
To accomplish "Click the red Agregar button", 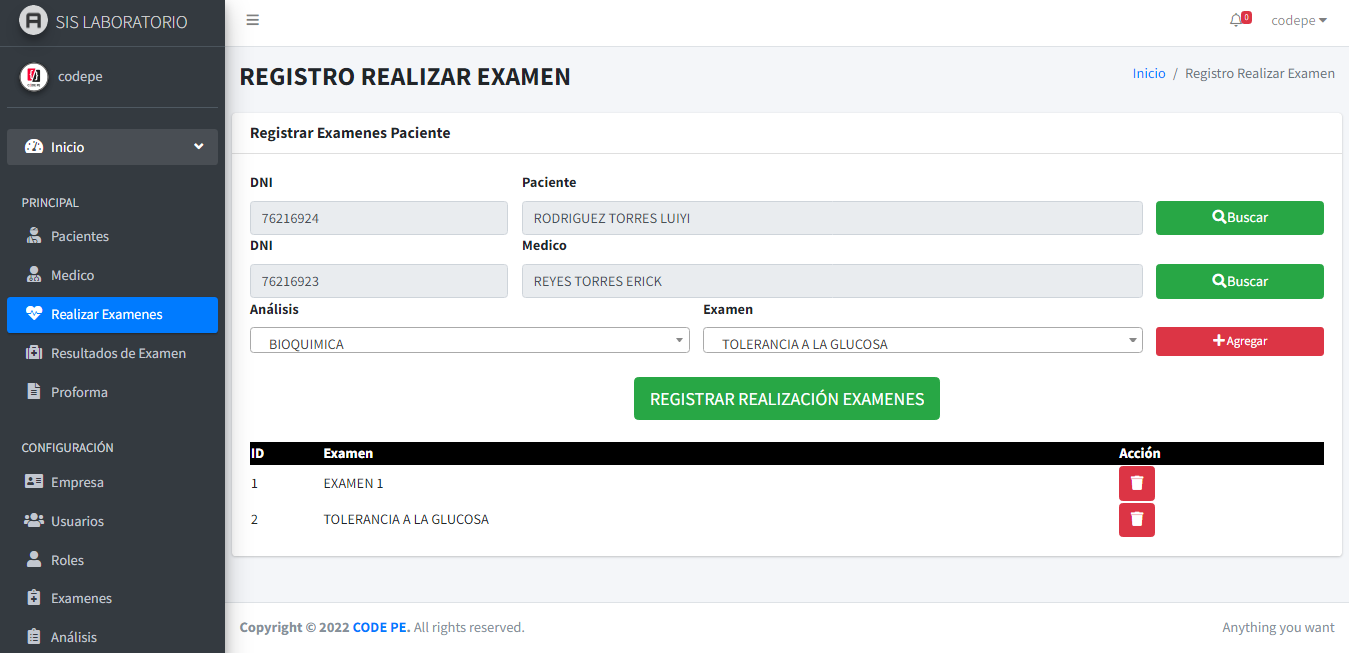I will [1240, 341].
